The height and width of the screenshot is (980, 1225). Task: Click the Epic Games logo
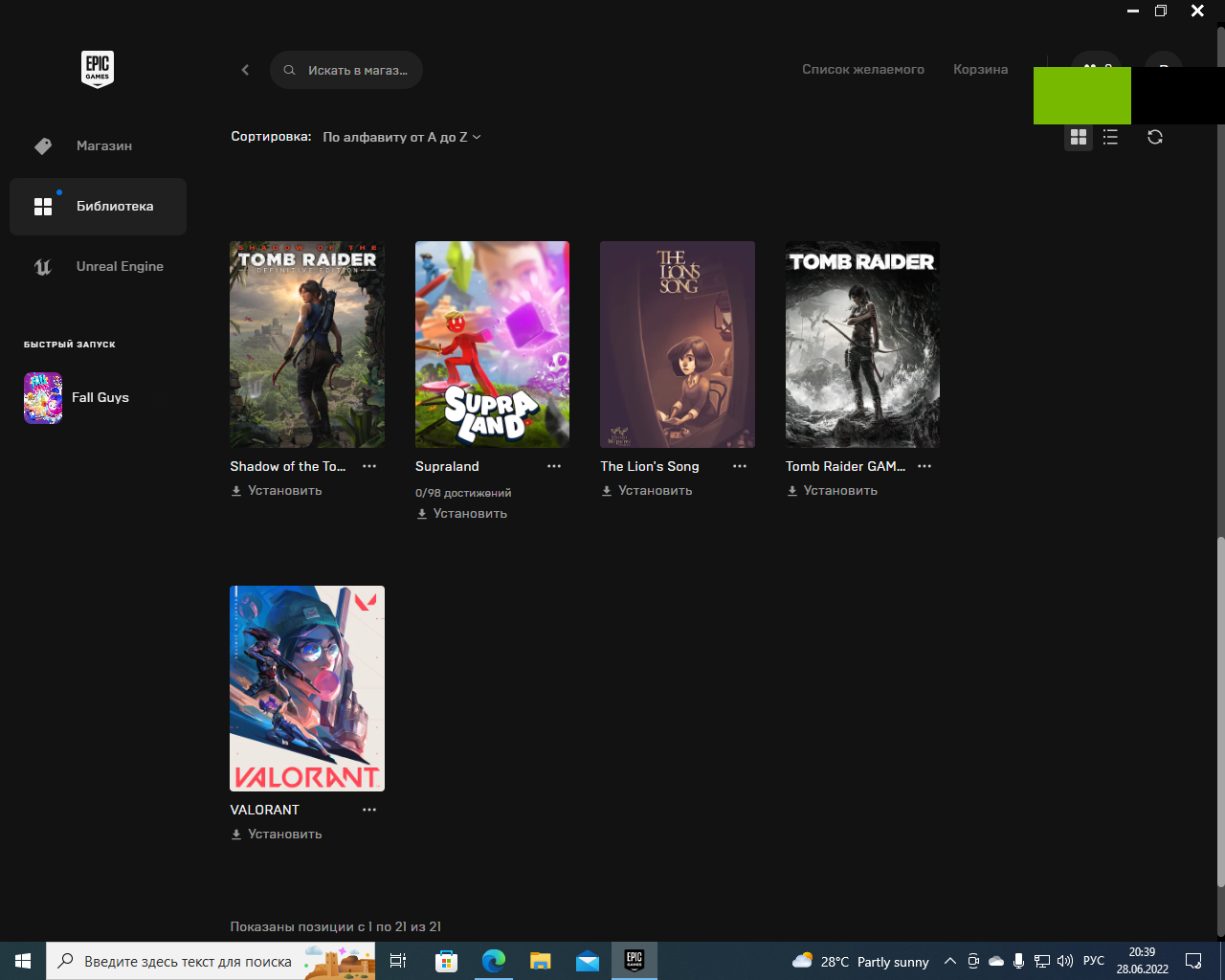[98, 69]
